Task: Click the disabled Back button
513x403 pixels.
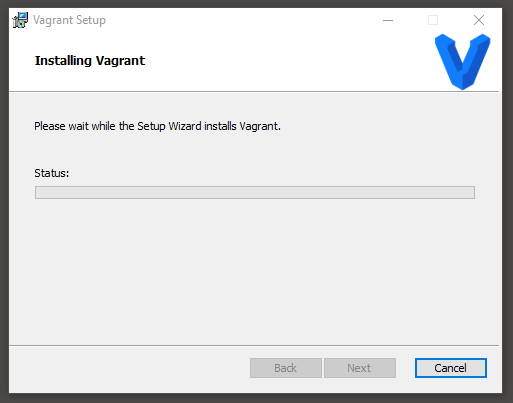Action: [286, 368]
